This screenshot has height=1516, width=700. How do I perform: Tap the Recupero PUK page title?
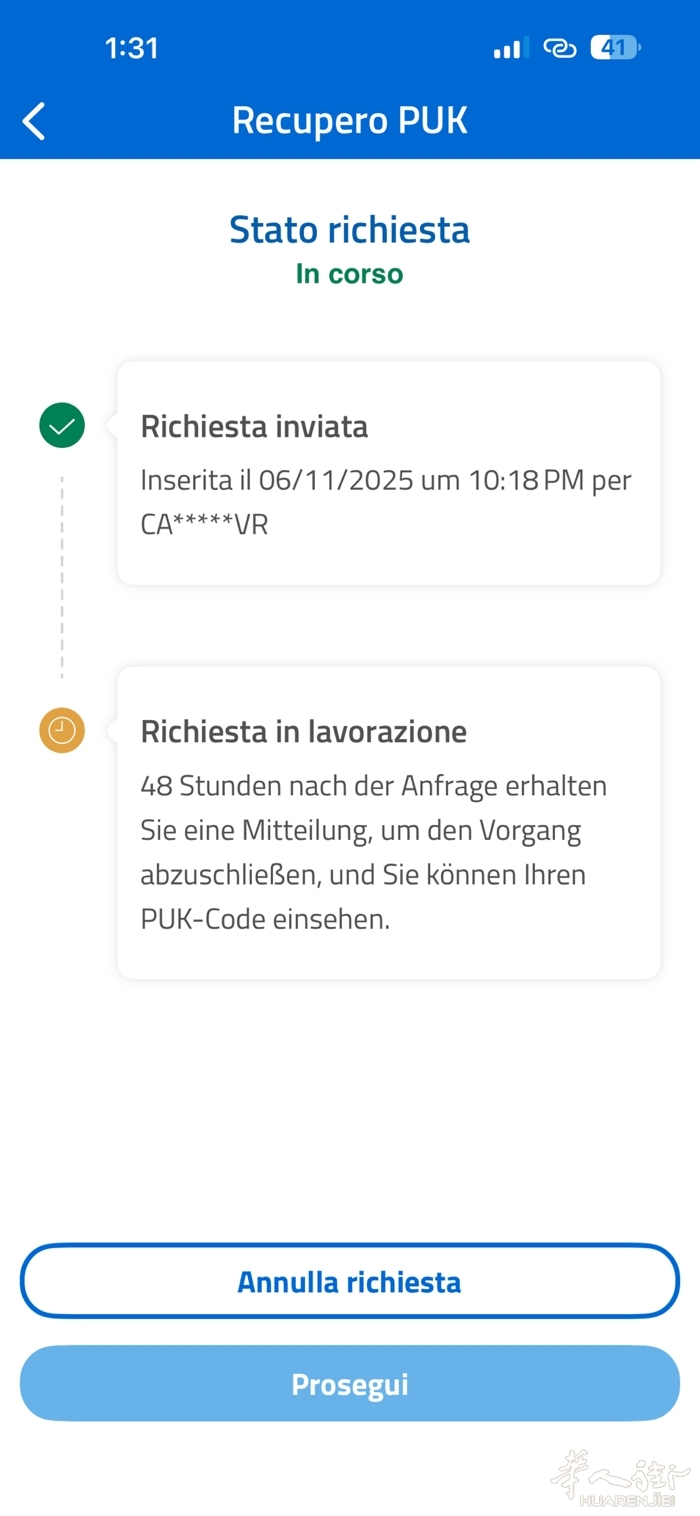coord(350,121)
